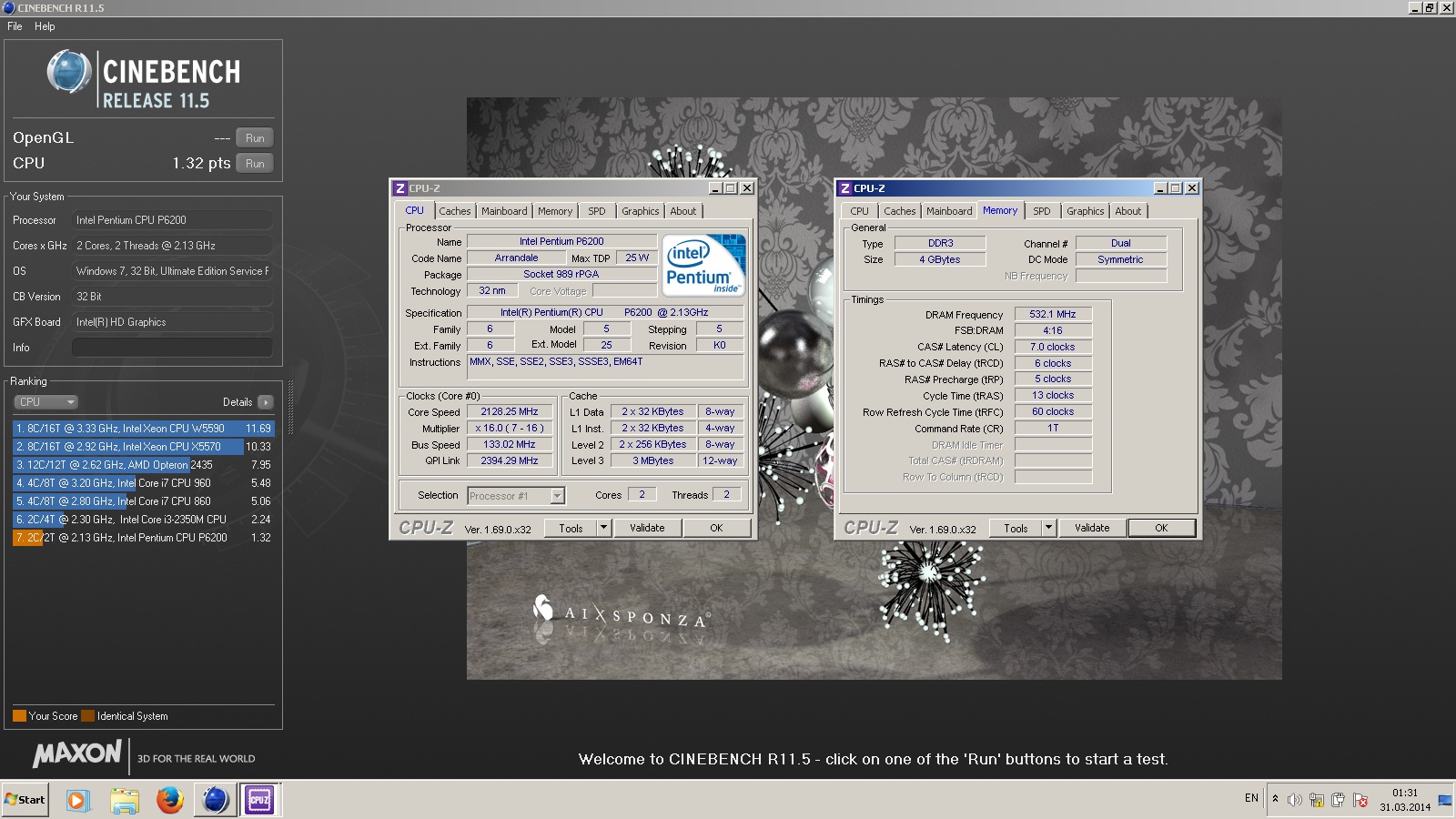
Task: Click DRAM Frequency value 532.1 MHz
Action: [x=1053, y=315]
